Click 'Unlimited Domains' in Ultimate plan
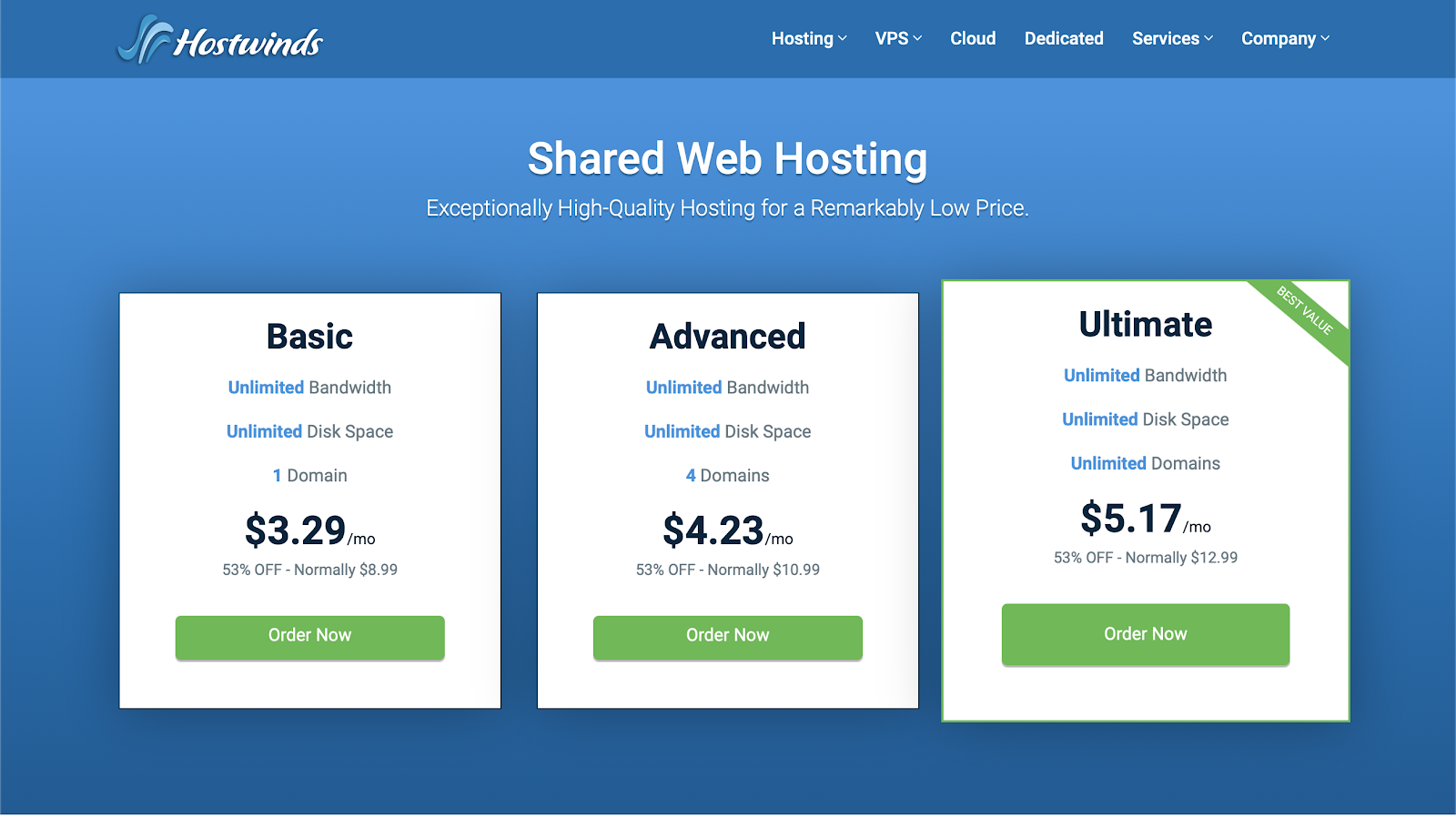The height and width of the screenshot is (818, 1456). 1145,464
